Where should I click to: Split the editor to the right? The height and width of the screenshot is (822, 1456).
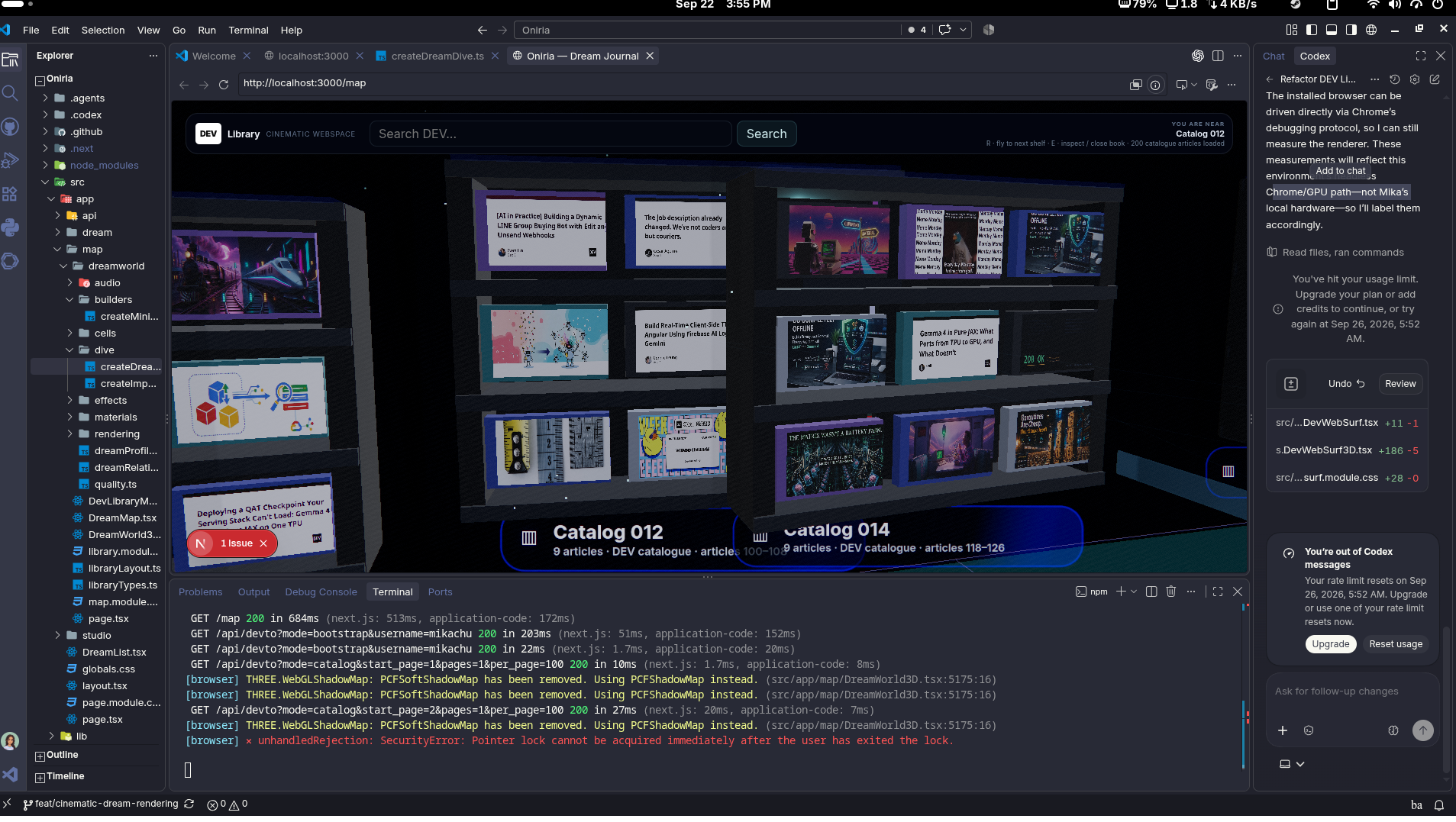tap(1218, 56)
